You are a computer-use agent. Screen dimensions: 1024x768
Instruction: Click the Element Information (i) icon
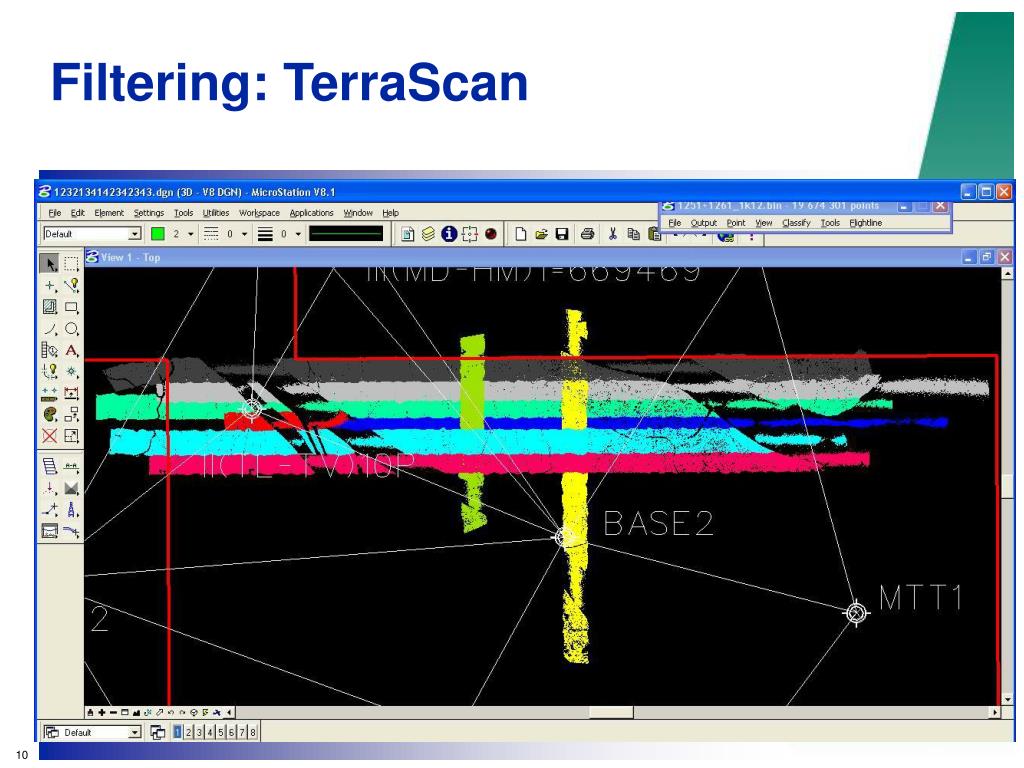[x=449, y=234]
